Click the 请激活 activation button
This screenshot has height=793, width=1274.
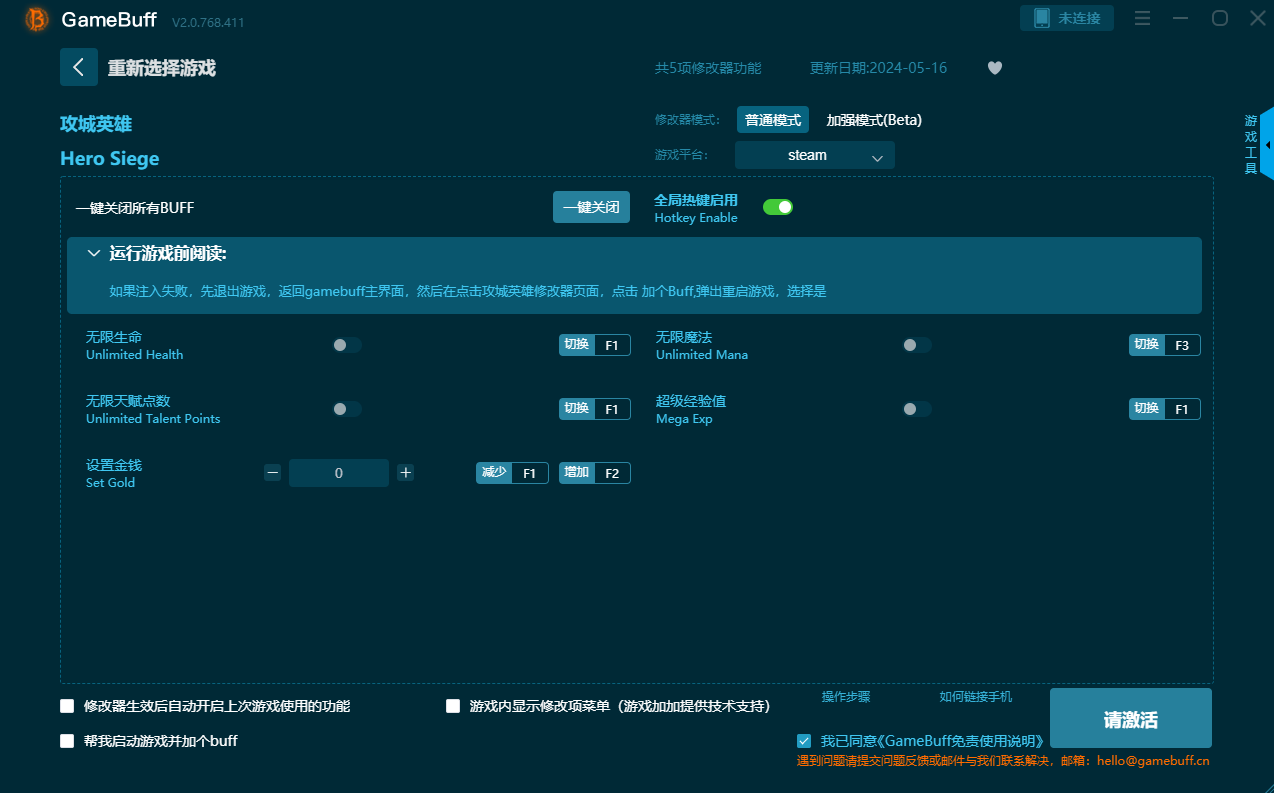coord(1130,717)
